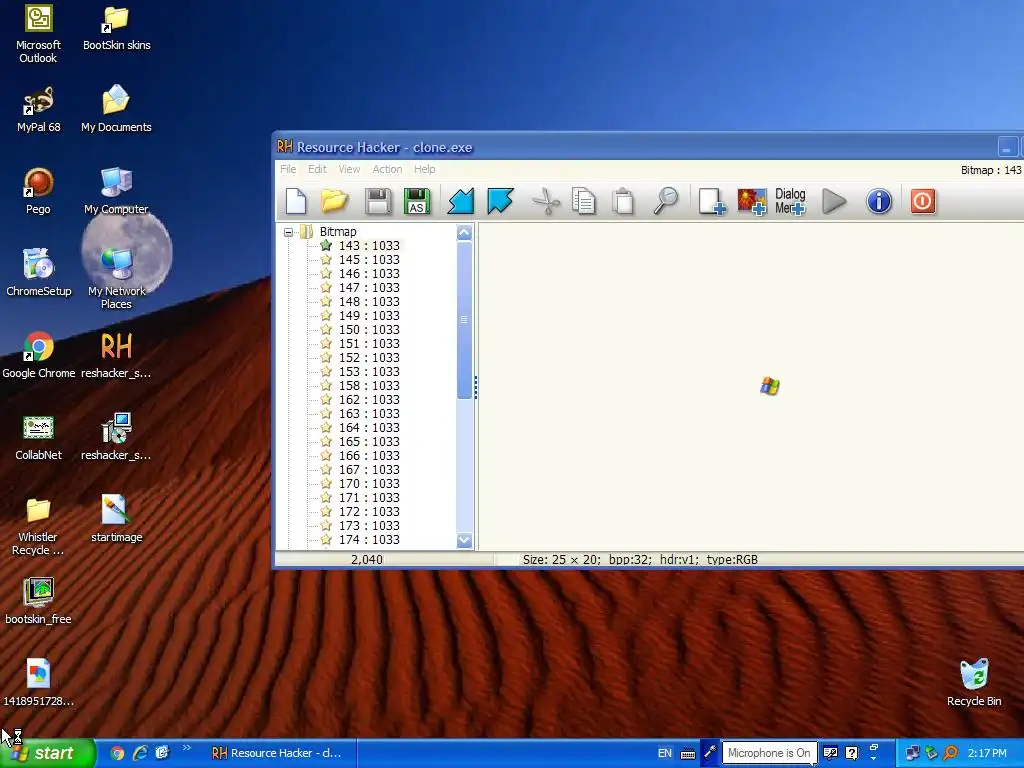Select resource 146 : 1033
This screenshot has width=1024, height=768.
click(x=369, y=274)
